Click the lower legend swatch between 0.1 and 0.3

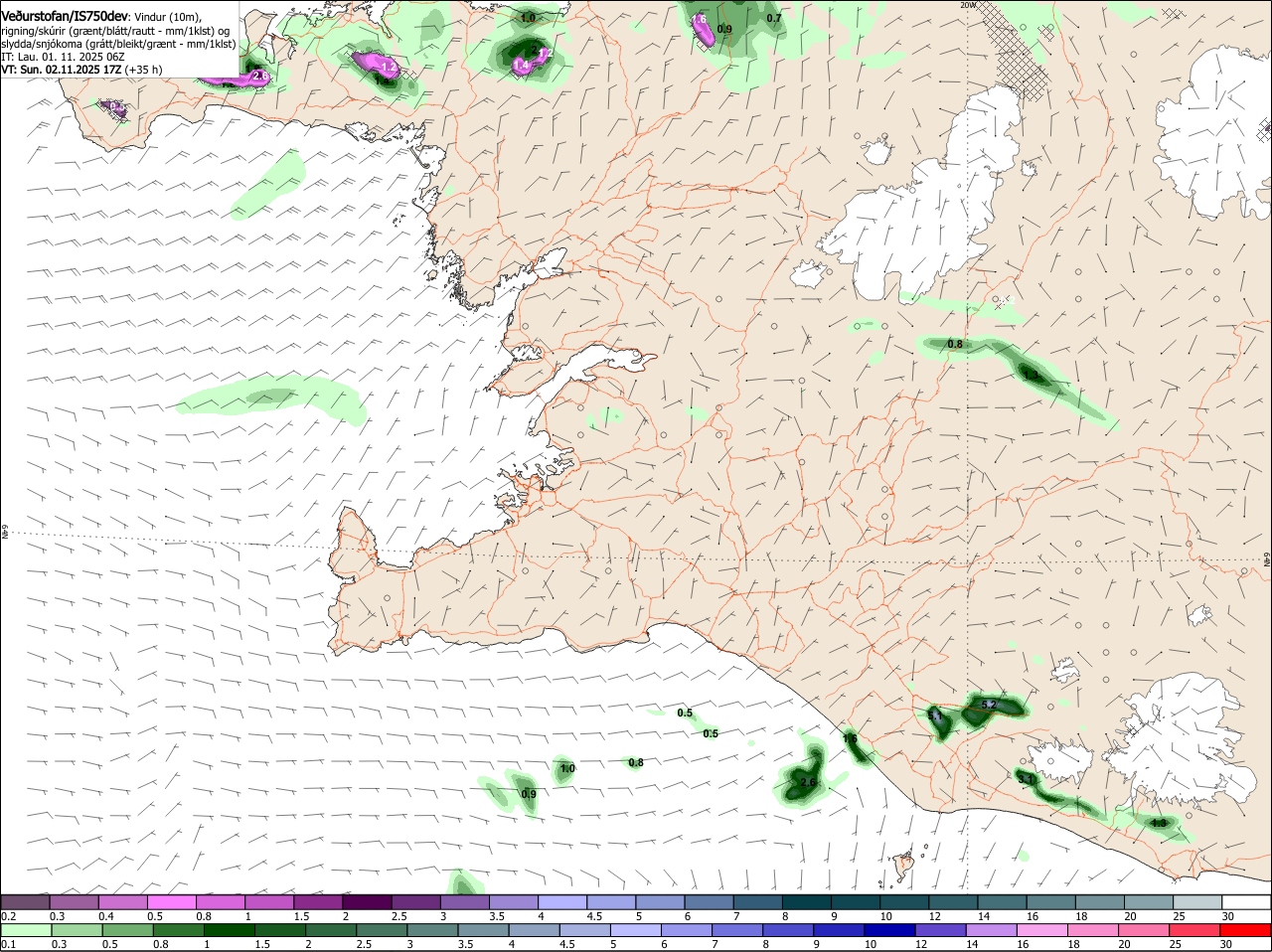[26, 929]
